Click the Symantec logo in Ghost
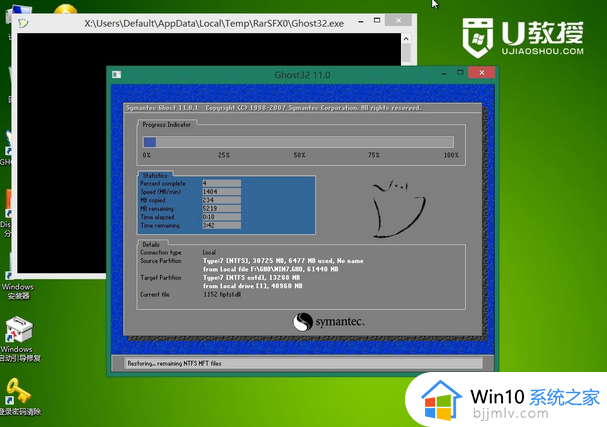607x427 pixels. (x=328, y=322)
